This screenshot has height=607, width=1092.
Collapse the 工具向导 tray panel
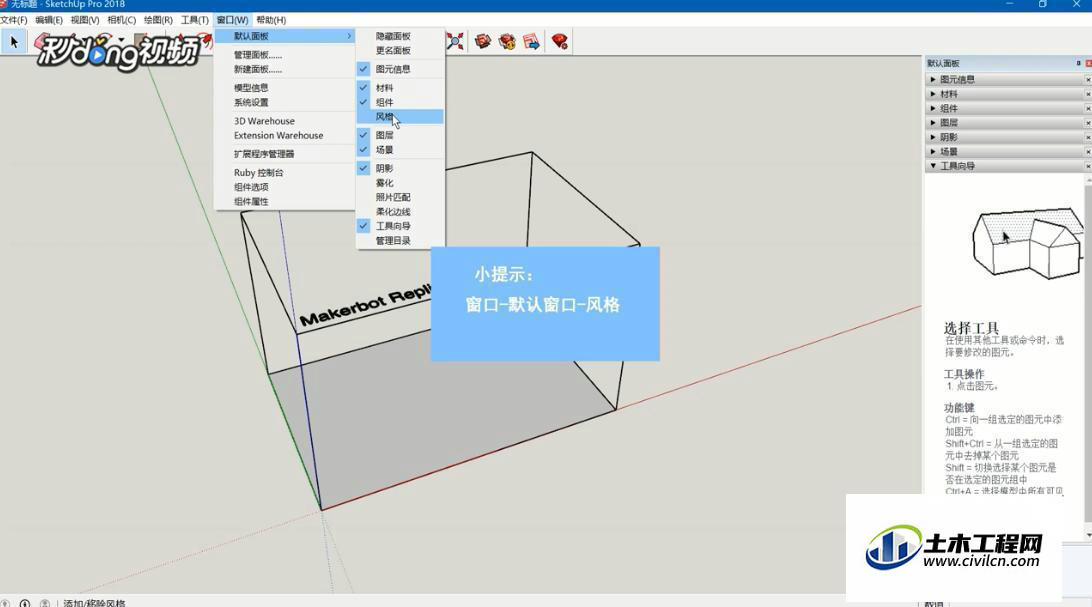pyautogui.click(x=933, y=166)
